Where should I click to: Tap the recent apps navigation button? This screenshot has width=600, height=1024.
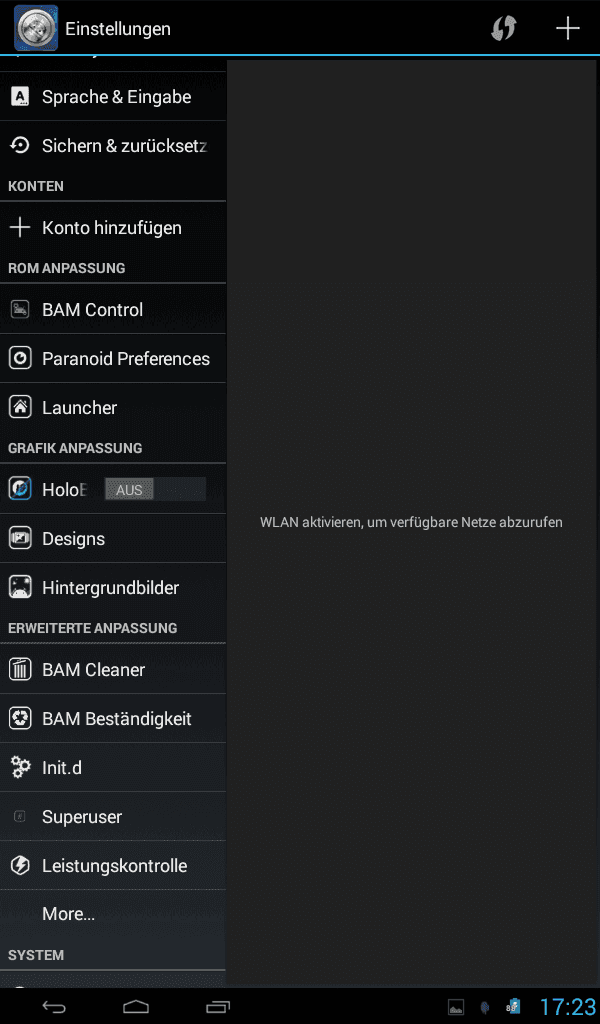point(218,1006)
